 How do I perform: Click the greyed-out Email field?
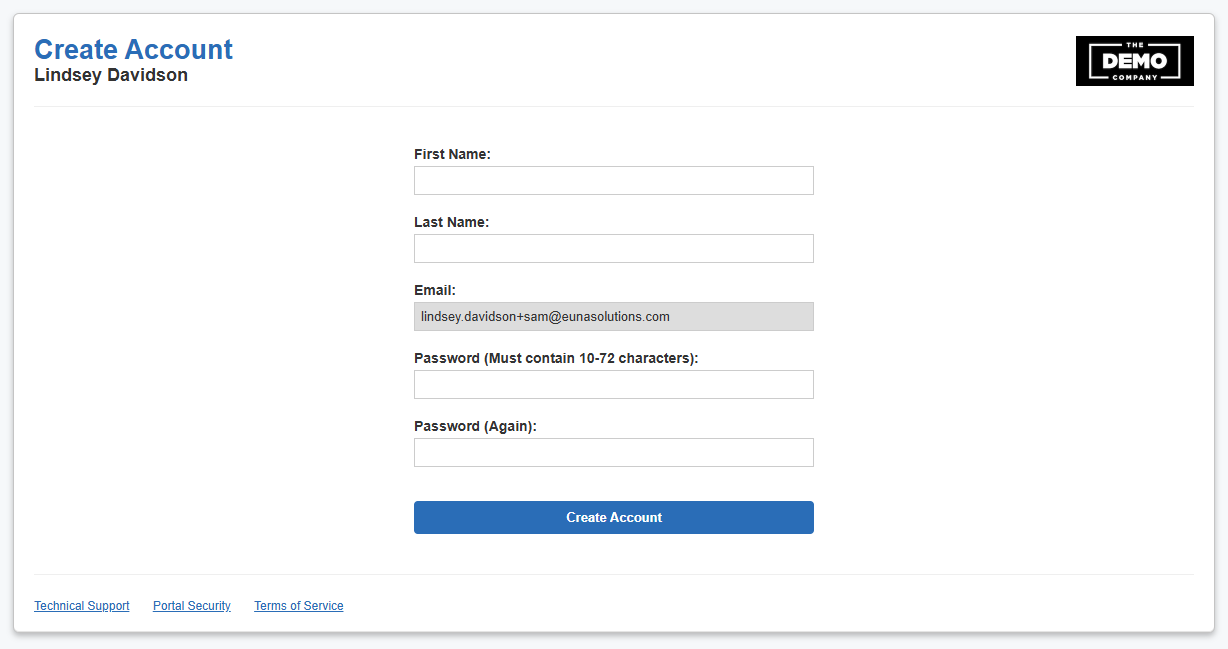[614, 317]
